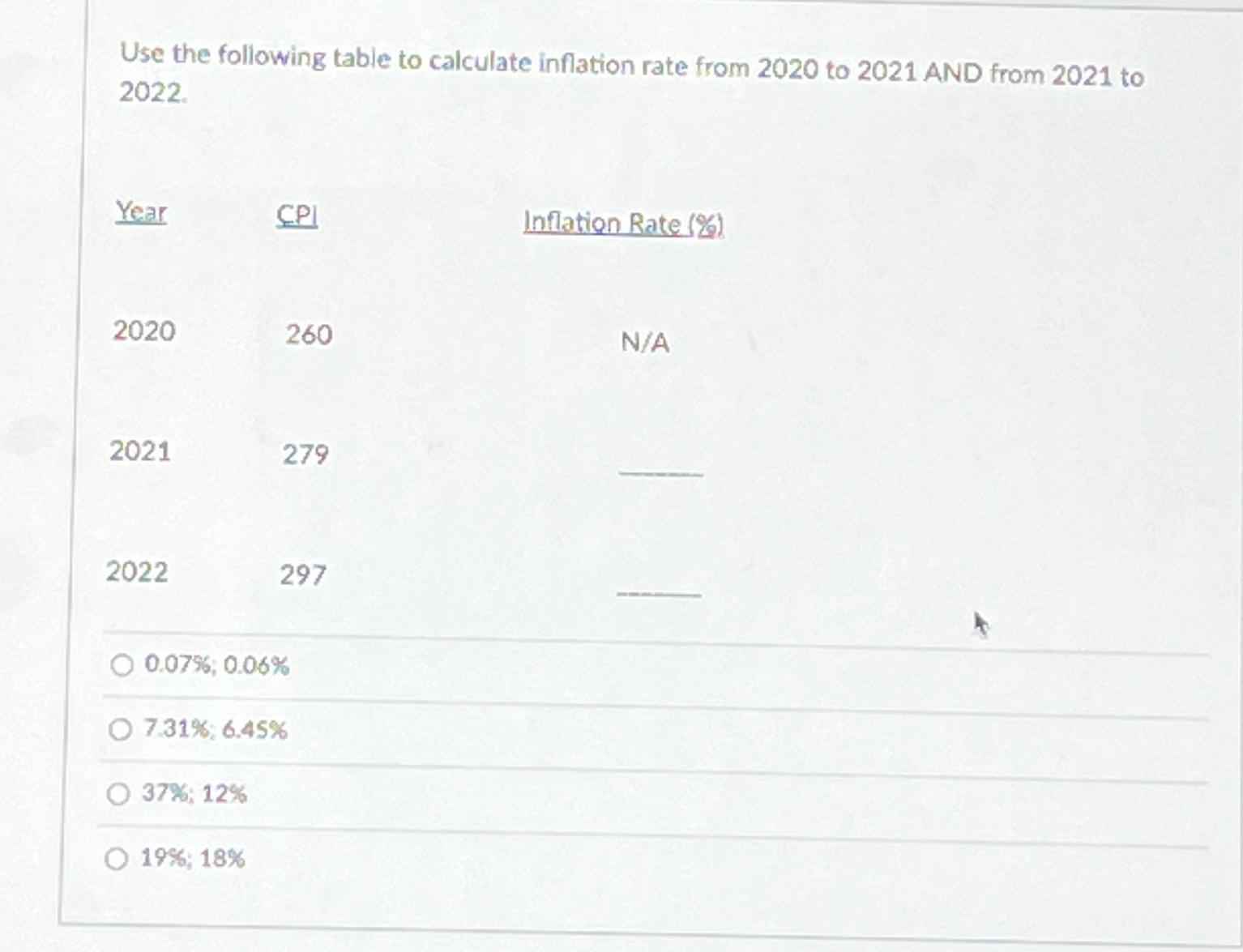Click the 2022 year label
Viewport: 1243px width, 952px height.
click(x=139, y=573)
